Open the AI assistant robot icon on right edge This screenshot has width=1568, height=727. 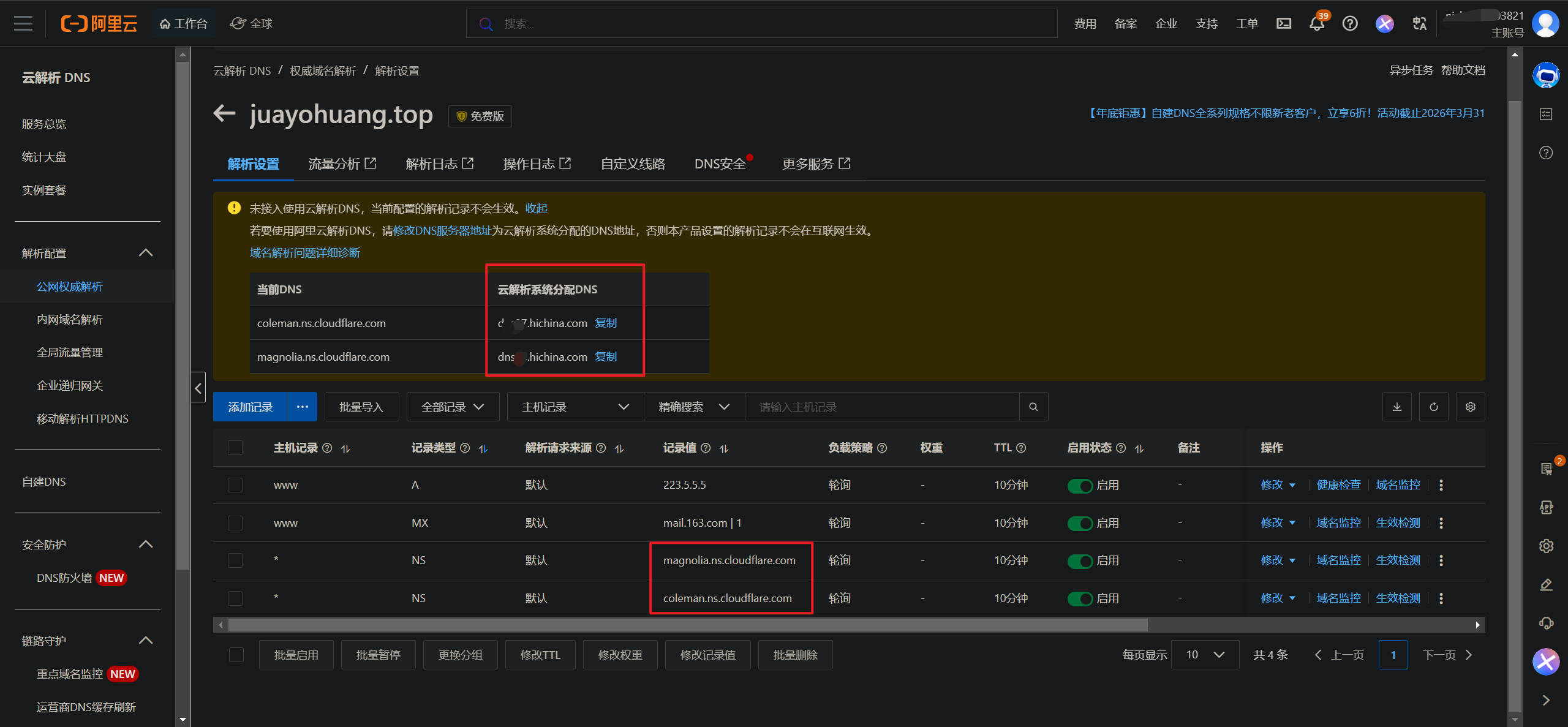point(1546,75)
